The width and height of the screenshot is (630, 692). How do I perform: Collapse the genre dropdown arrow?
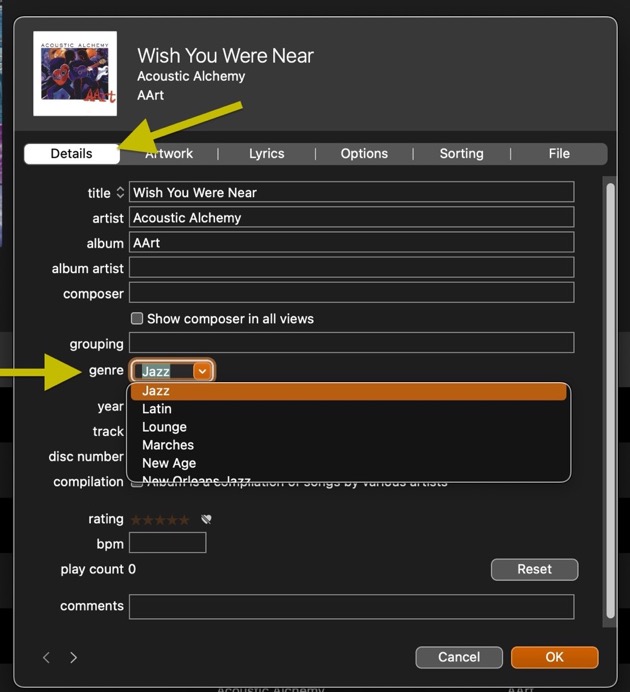(202, 371)
